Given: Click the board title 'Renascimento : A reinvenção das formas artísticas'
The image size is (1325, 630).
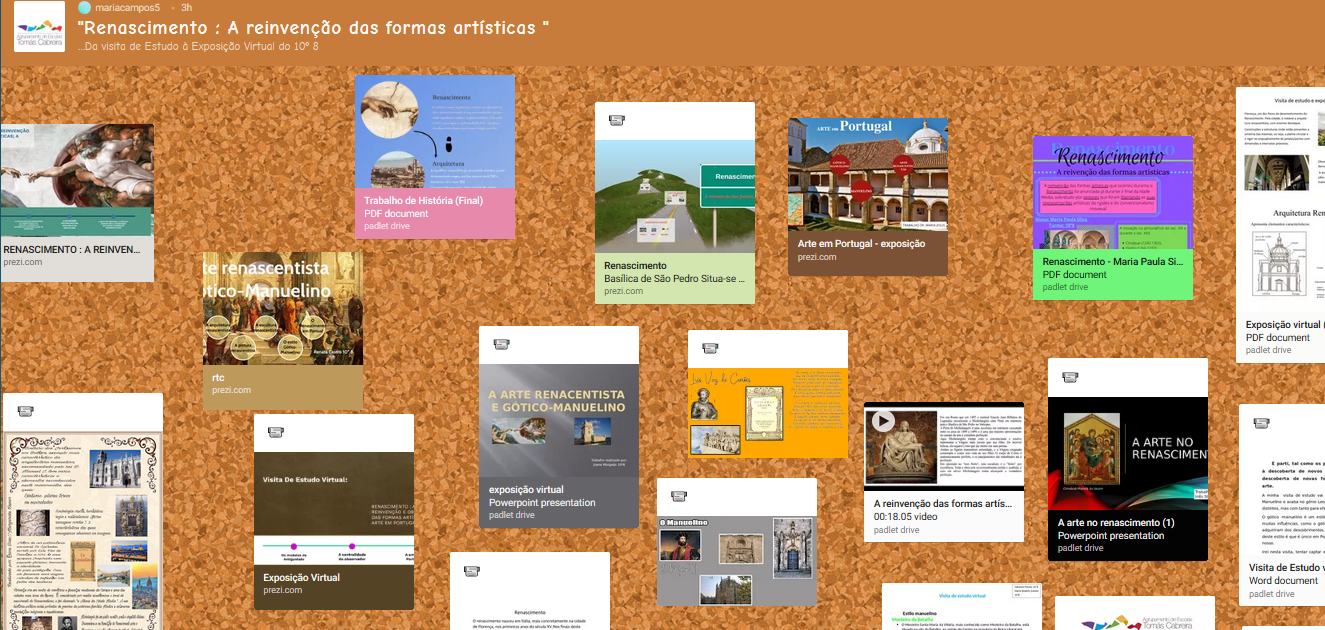Looking at the screenshot, I should pyautogui.click(x=313, y=27).
